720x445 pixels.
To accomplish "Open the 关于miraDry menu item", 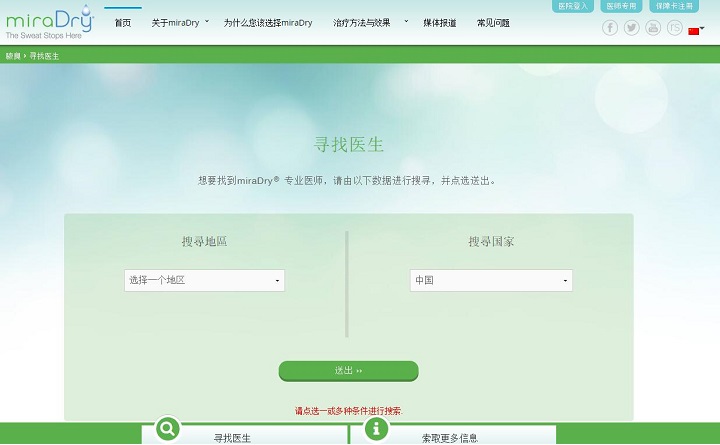I will pos(175,23).
